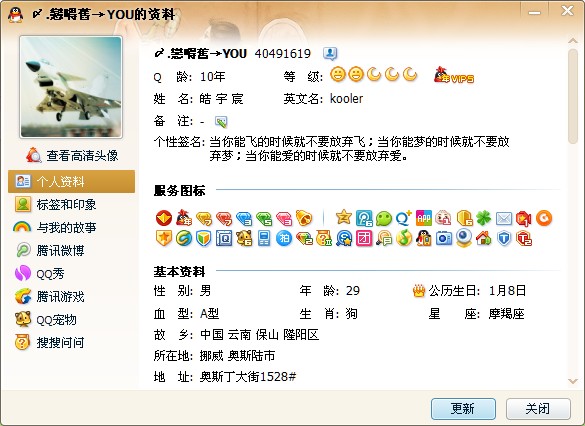Click the orange APP service icon
The height and width of the screenshot is (426, 585).
[x=424, y=218]
